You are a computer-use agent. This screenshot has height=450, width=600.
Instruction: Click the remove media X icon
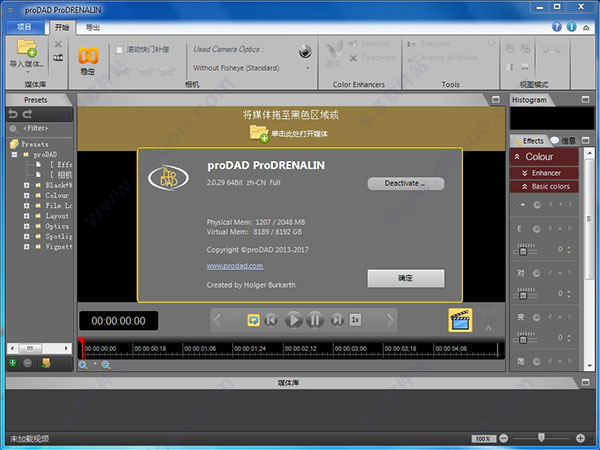click(58, 44)
